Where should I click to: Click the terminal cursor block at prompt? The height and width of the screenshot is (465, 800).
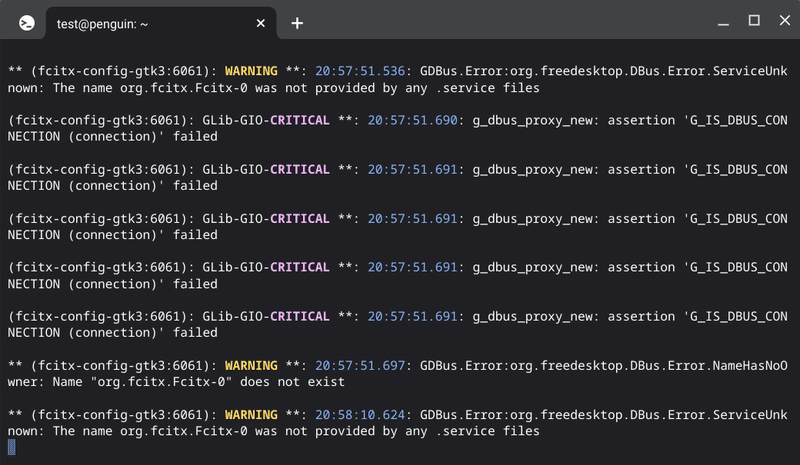tap(11, 447)
